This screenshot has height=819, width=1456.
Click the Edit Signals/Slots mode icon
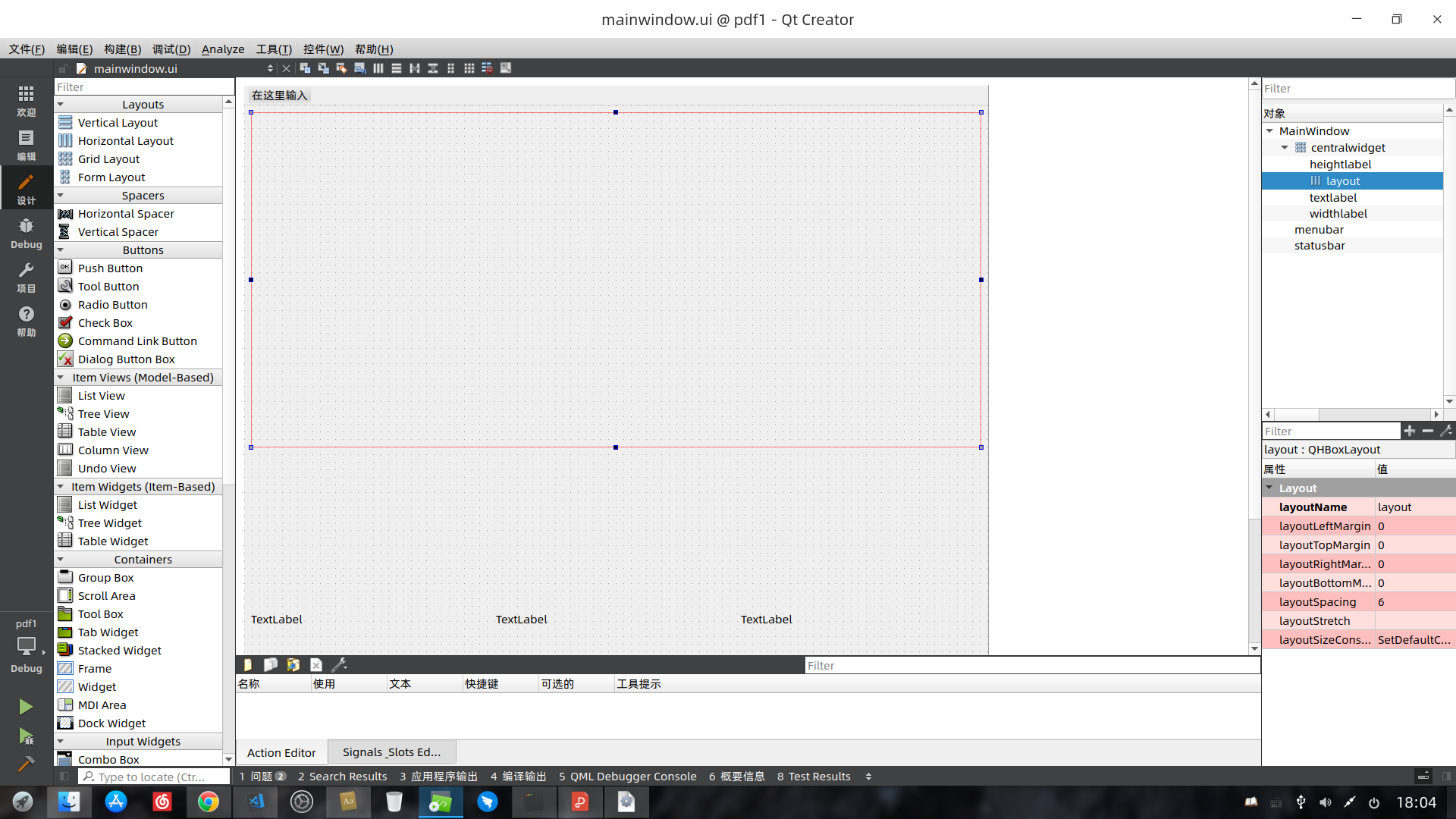pyautogui.click(x=323, y=68)
